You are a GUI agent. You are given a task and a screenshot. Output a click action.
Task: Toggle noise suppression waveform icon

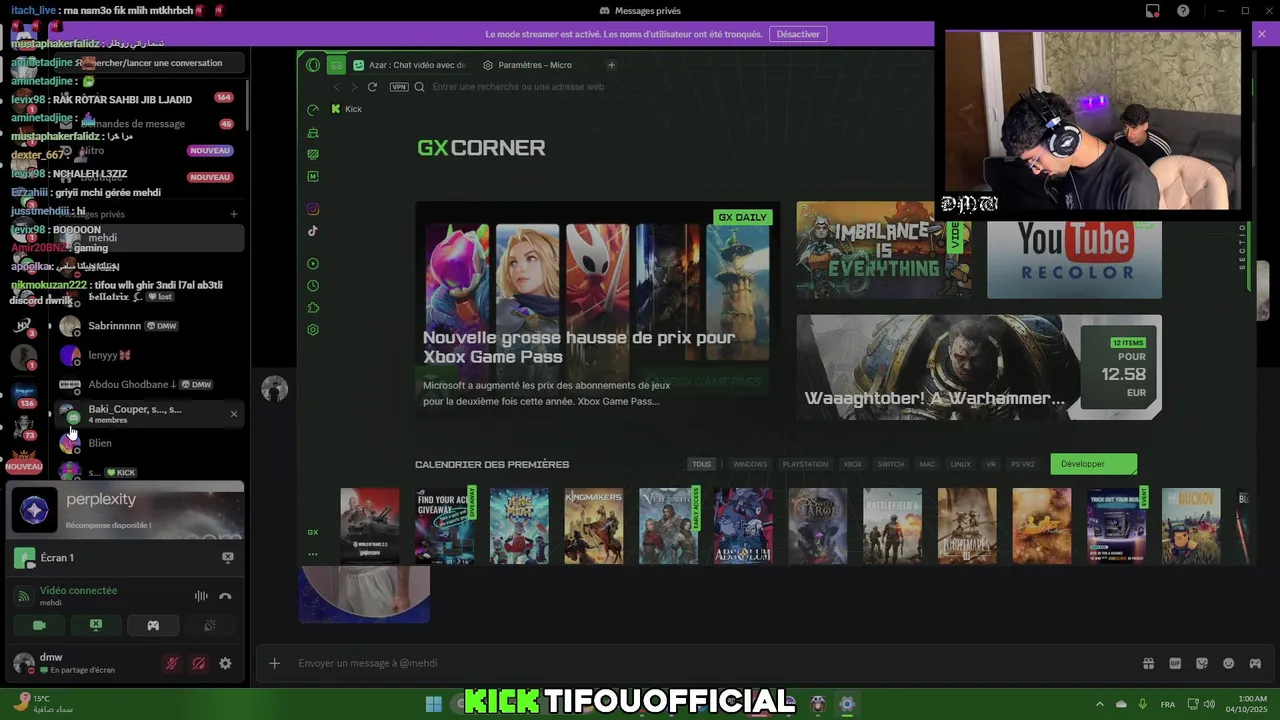pyautogui.click(x=201, y=596)
